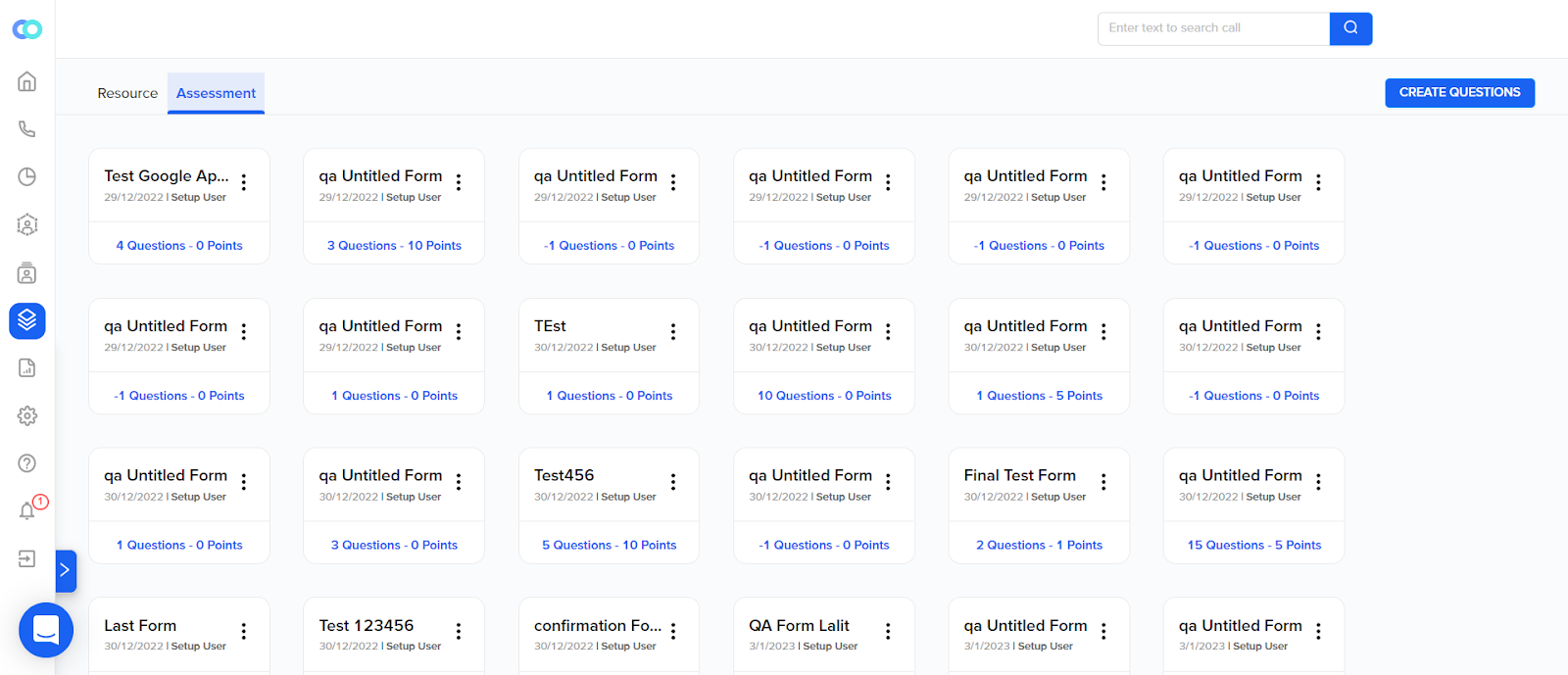Click the blue search magnifier button
The height and width of the screenshot is (675, 1568).
(x=1350, y=28)
